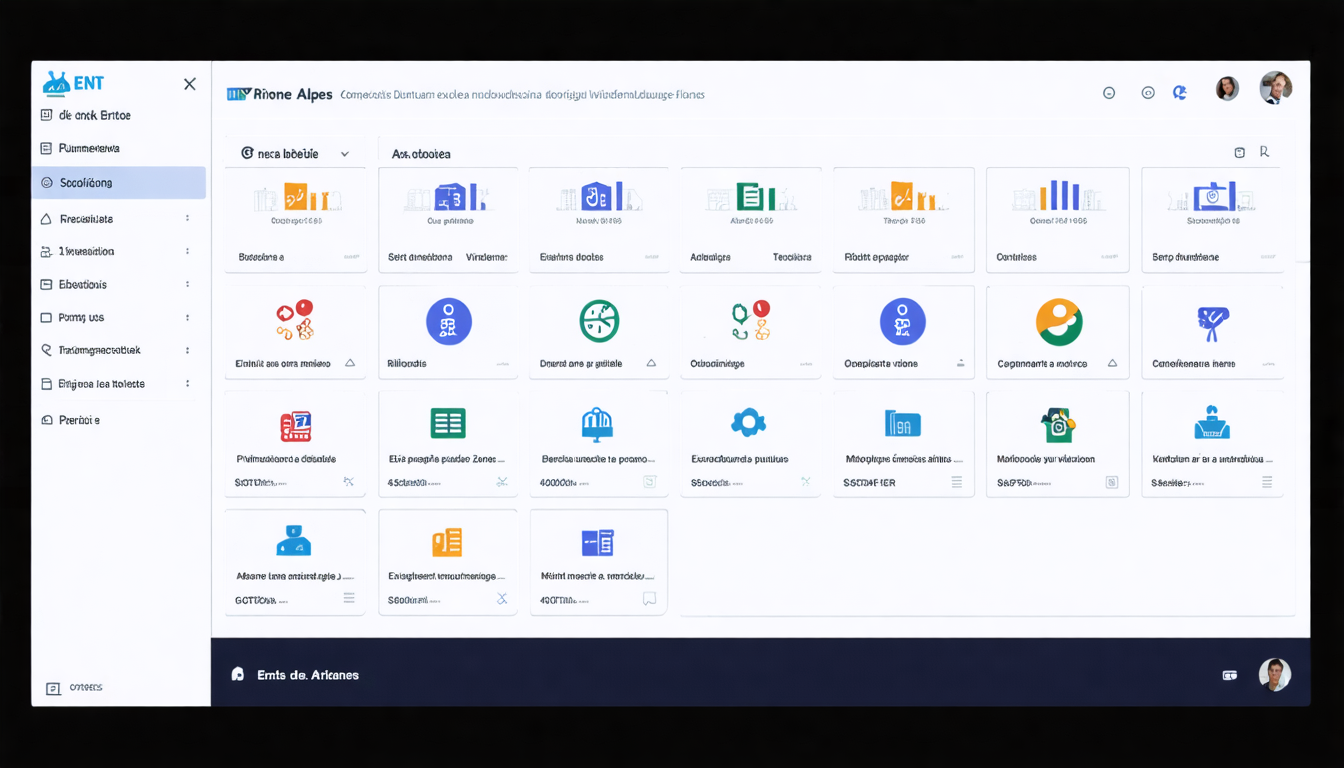
Task: Open the green document banner card 'Adiaoiigre'
Action: tap(751, 219)
